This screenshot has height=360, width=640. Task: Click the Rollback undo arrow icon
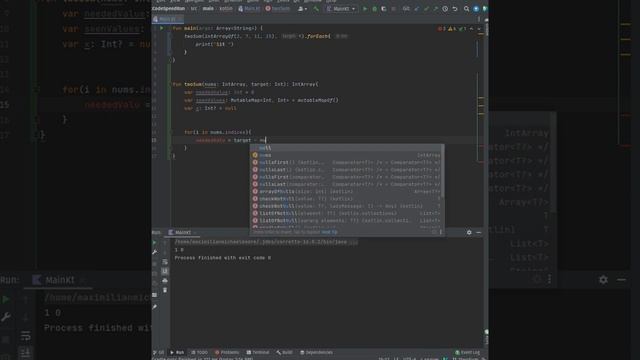pos(455,9)
